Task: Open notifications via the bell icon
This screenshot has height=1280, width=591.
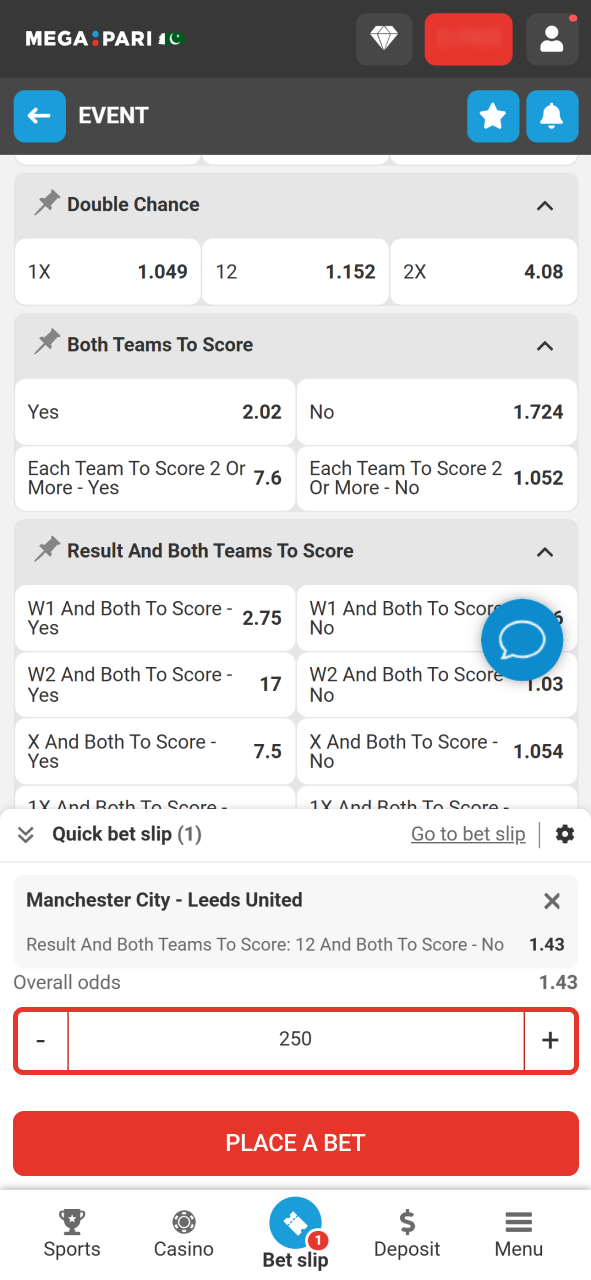Action: [551, 116]
